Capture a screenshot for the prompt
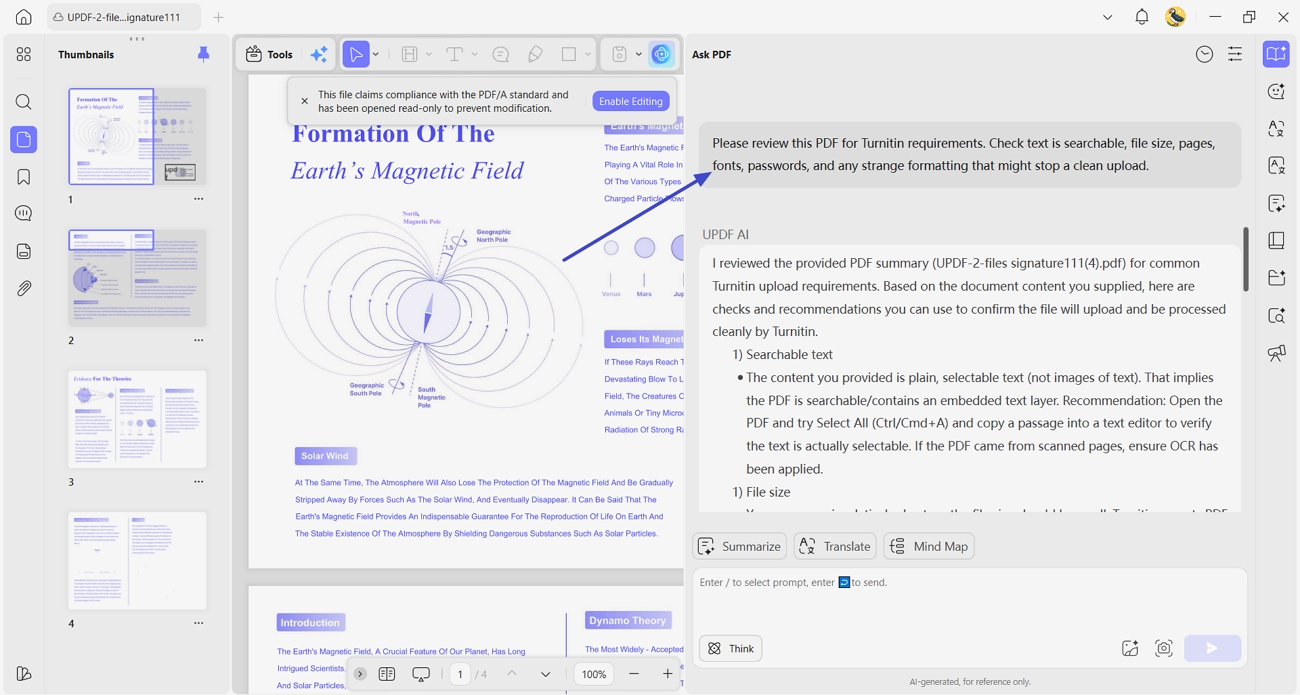1300x695 pixels. [x=1163, y=648]
